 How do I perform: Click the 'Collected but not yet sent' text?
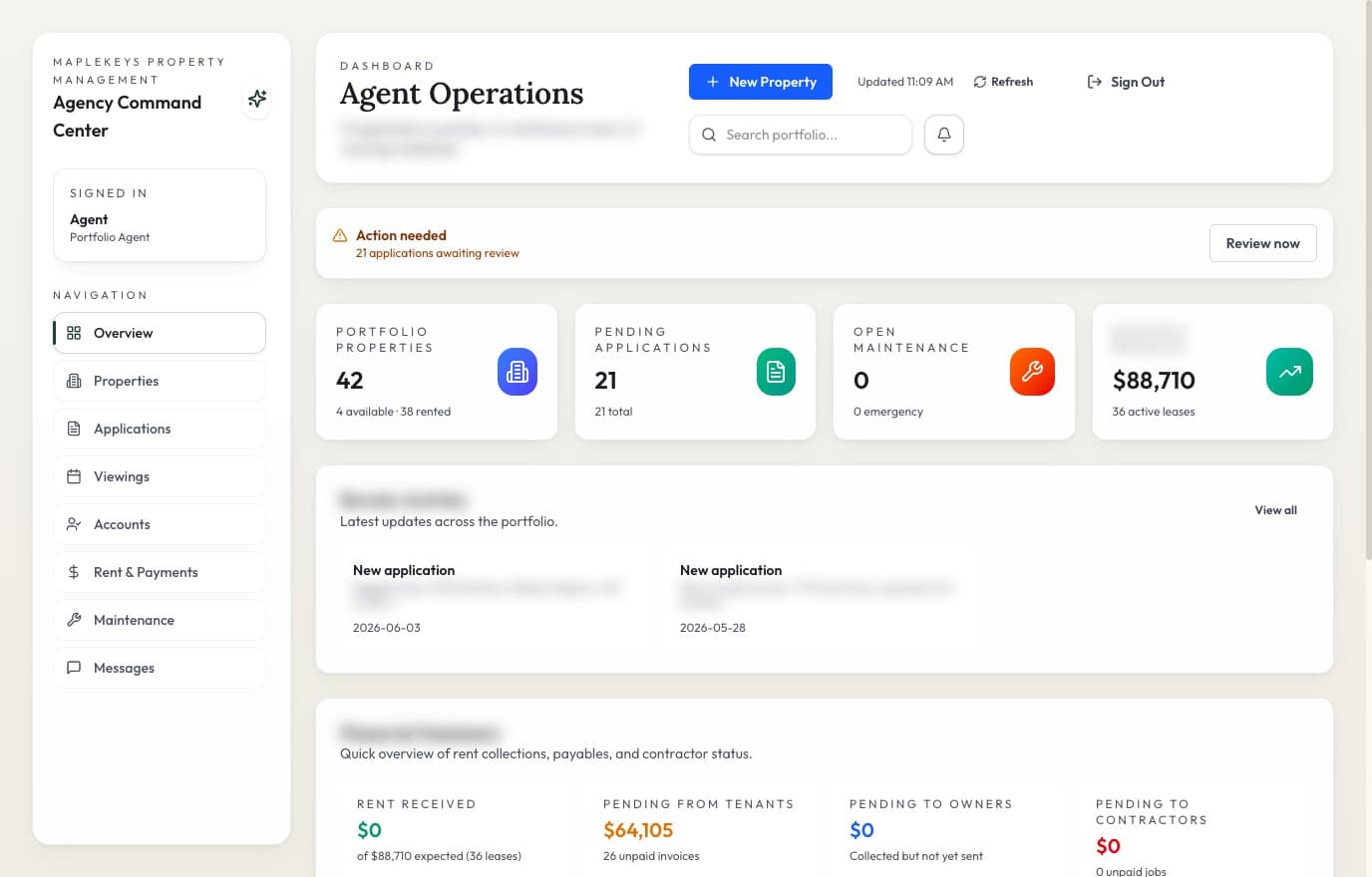pos(916,856)
